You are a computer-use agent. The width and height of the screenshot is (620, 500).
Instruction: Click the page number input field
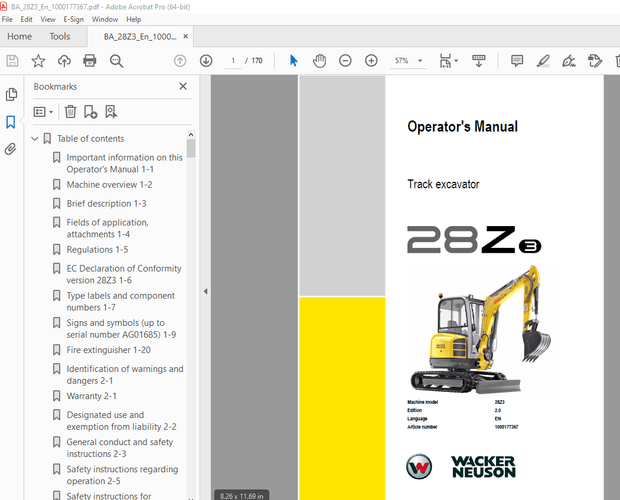(x=233, y=61)
